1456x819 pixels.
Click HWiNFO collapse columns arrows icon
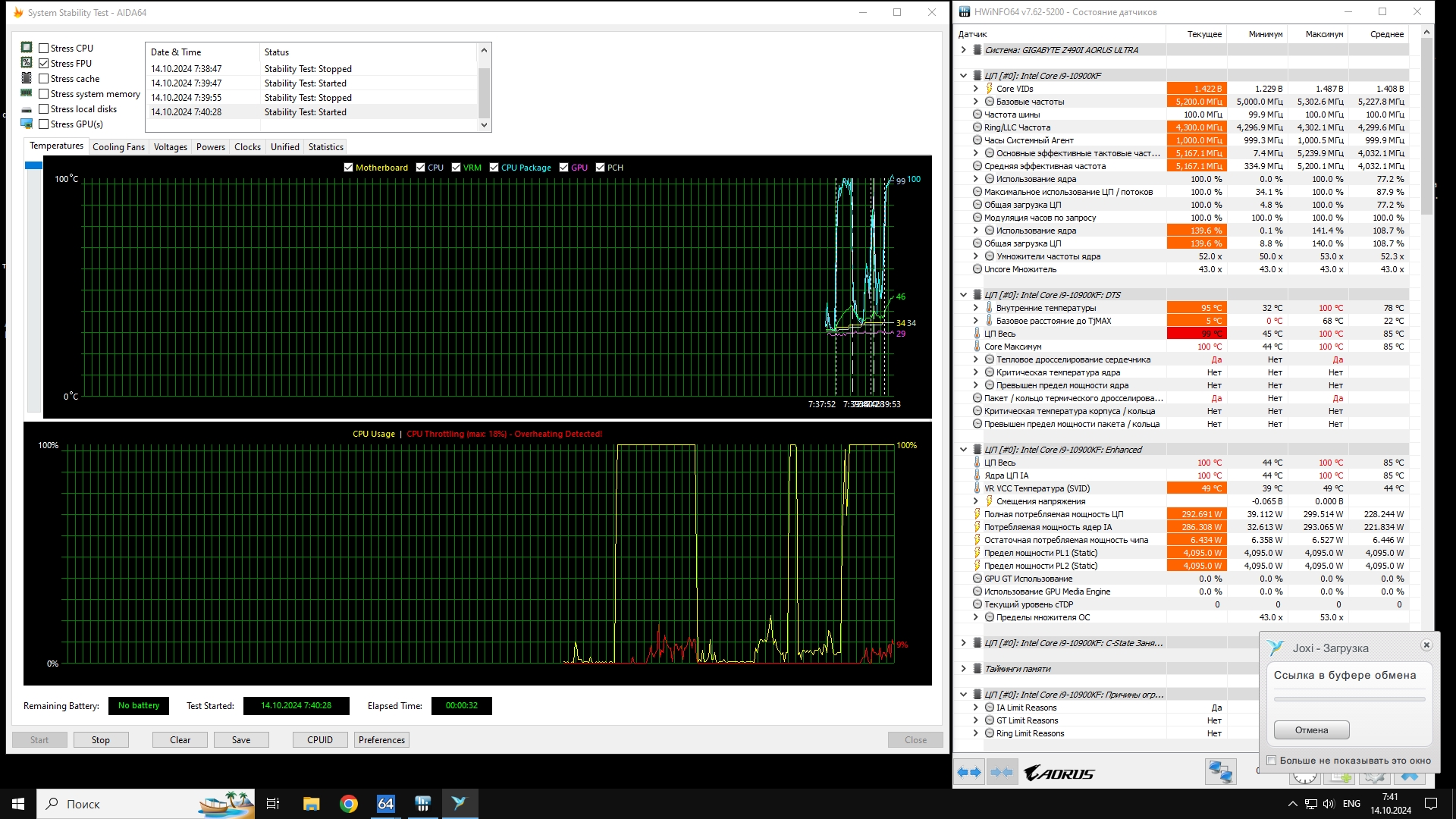[x=1002, y=772]
